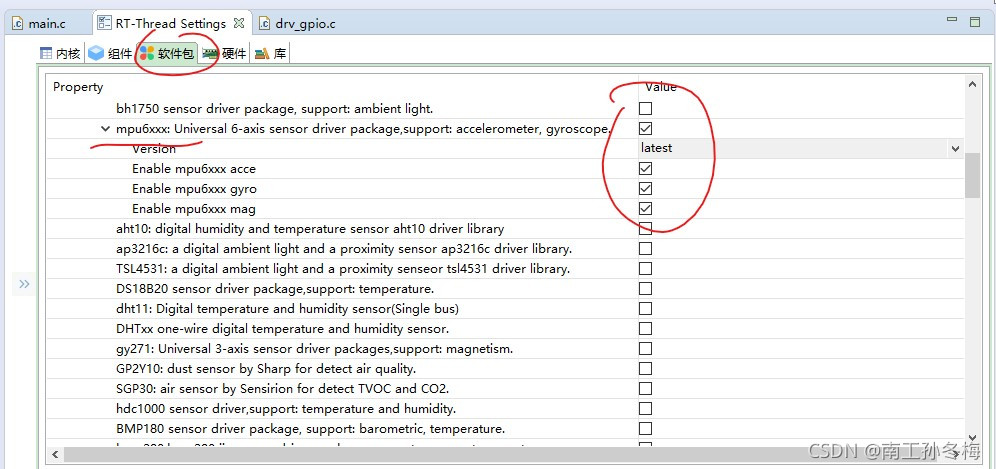Open the Version dropdown showing latest
Screen dimensions: 996x469
pyautogui.click(x=955, y=149)
